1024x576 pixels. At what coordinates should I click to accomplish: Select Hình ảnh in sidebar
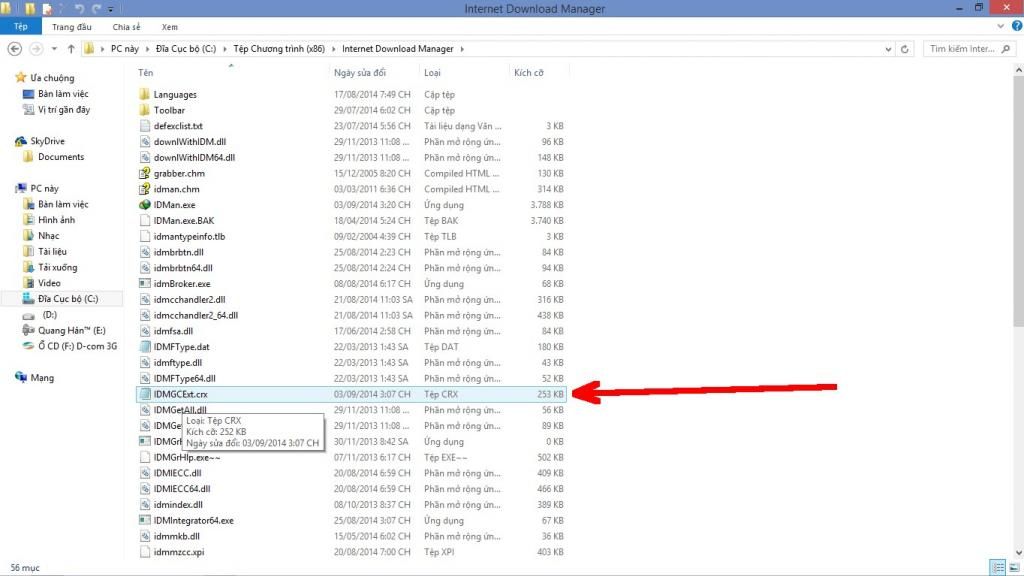click(49, 220)
